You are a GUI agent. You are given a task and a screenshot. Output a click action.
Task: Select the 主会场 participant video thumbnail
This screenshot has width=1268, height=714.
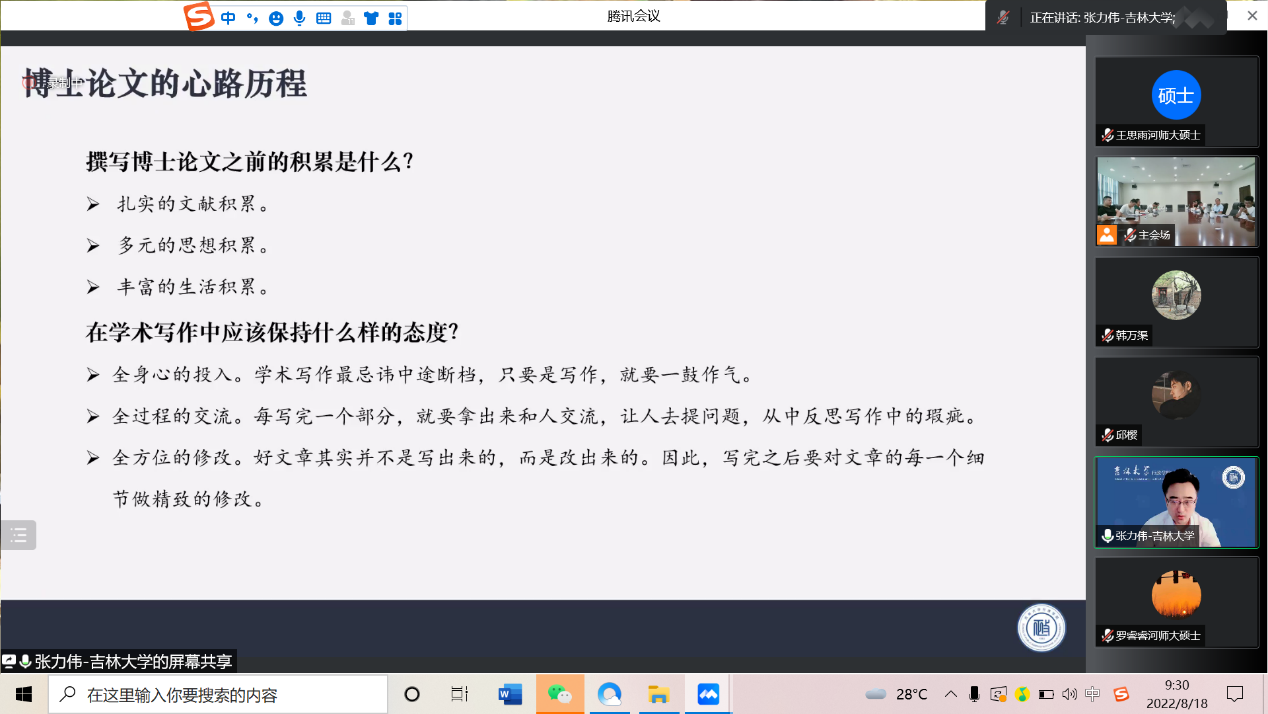point(1176,201)
